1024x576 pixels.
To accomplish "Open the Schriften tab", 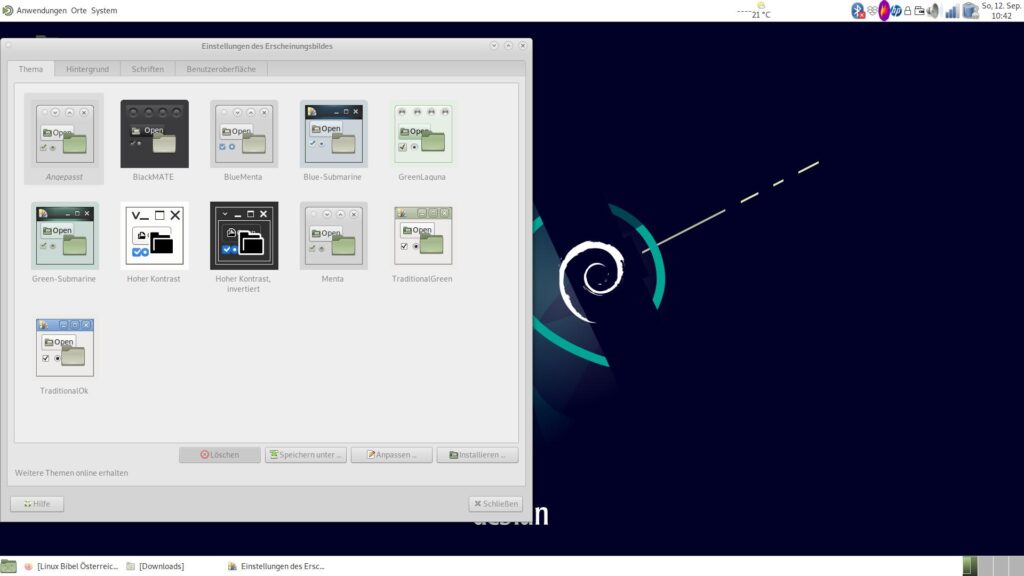I will (148, 69).
